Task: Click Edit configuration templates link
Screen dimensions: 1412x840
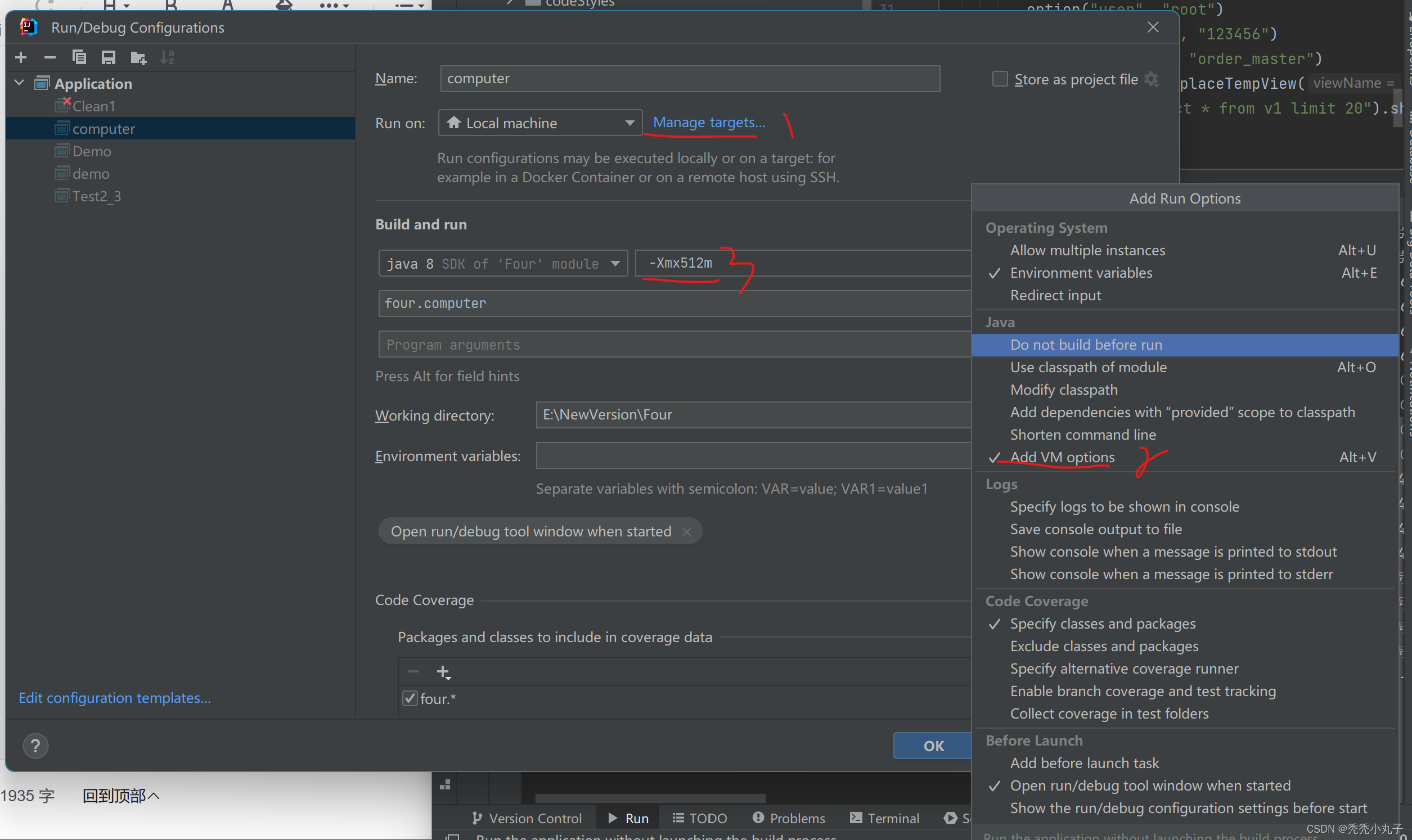Action: (114, 697)
